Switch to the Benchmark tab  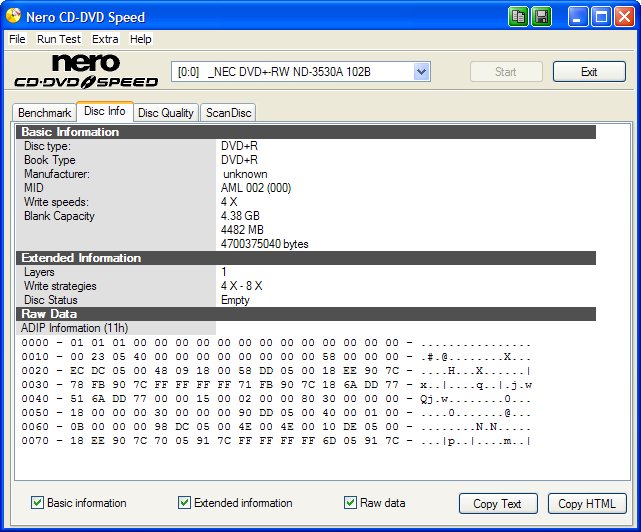(x=45, y=113)
